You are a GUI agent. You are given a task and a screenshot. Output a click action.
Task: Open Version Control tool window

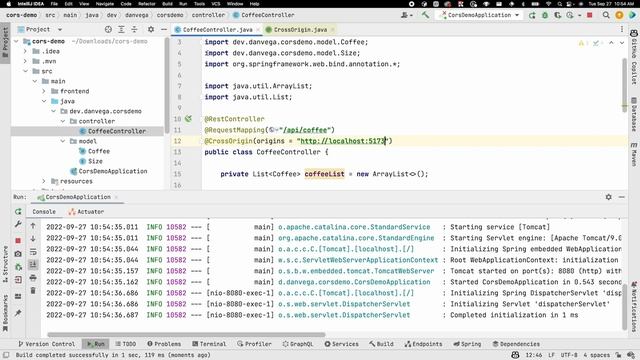click(x=47, y=344)
